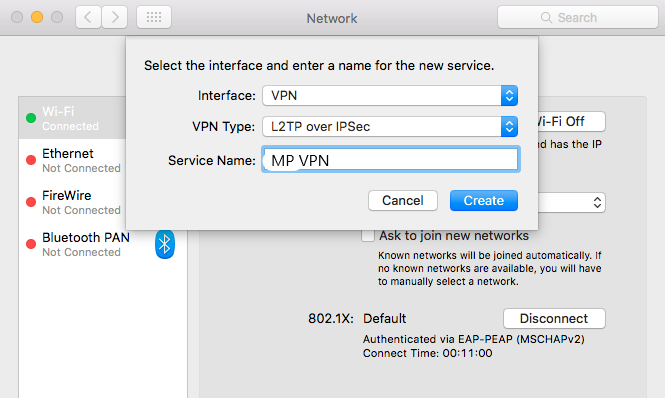The height and width of the screenshot is (398, 665).
Task: Click the Bluetooth icon beside Bluetooth PAN
Action: pos(165,244)
